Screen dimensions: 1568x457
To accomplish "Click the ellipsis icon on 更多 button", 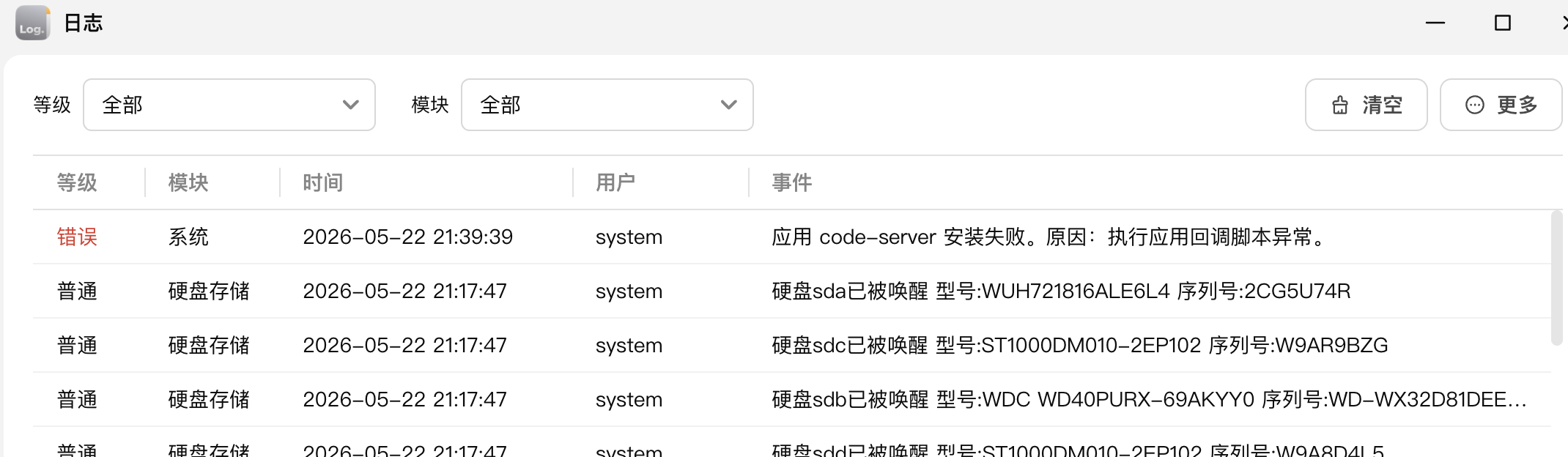I will coord(1475,105).
